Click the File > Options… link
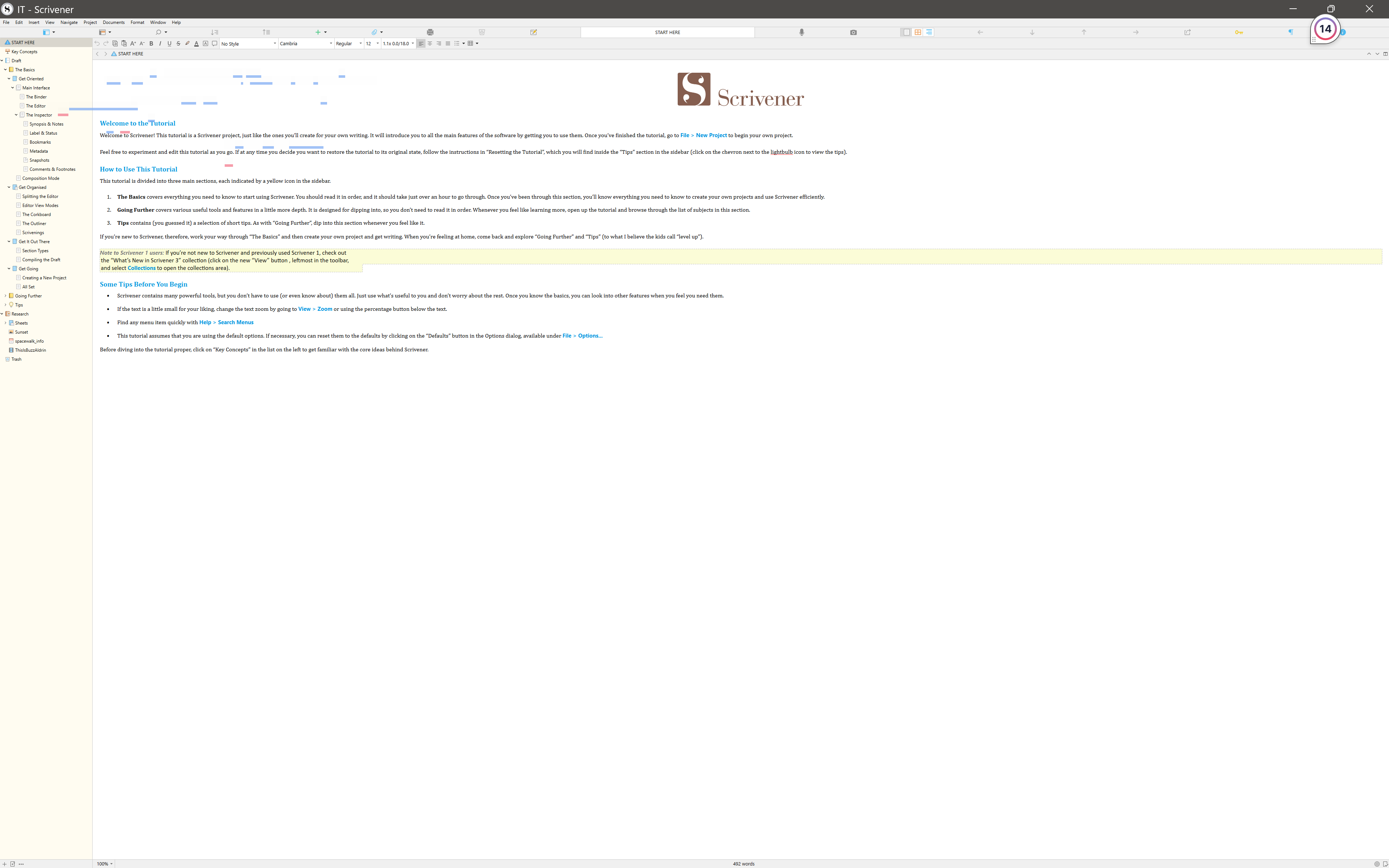Image resolution: width=1389 pixels, height=868 pixels. point(583,336)
